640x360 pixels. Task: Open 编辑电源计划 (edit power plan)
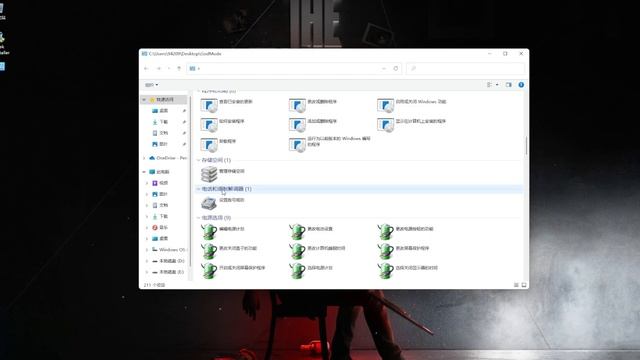[223, 231]
